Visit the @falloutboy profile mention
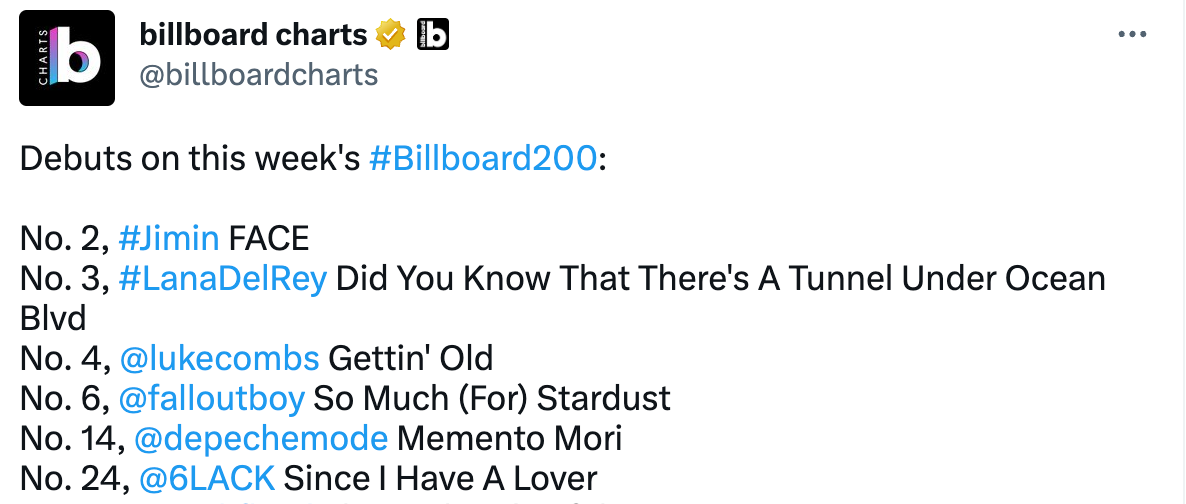This screenshot has width=1186, height=504. tap(211, 398)
